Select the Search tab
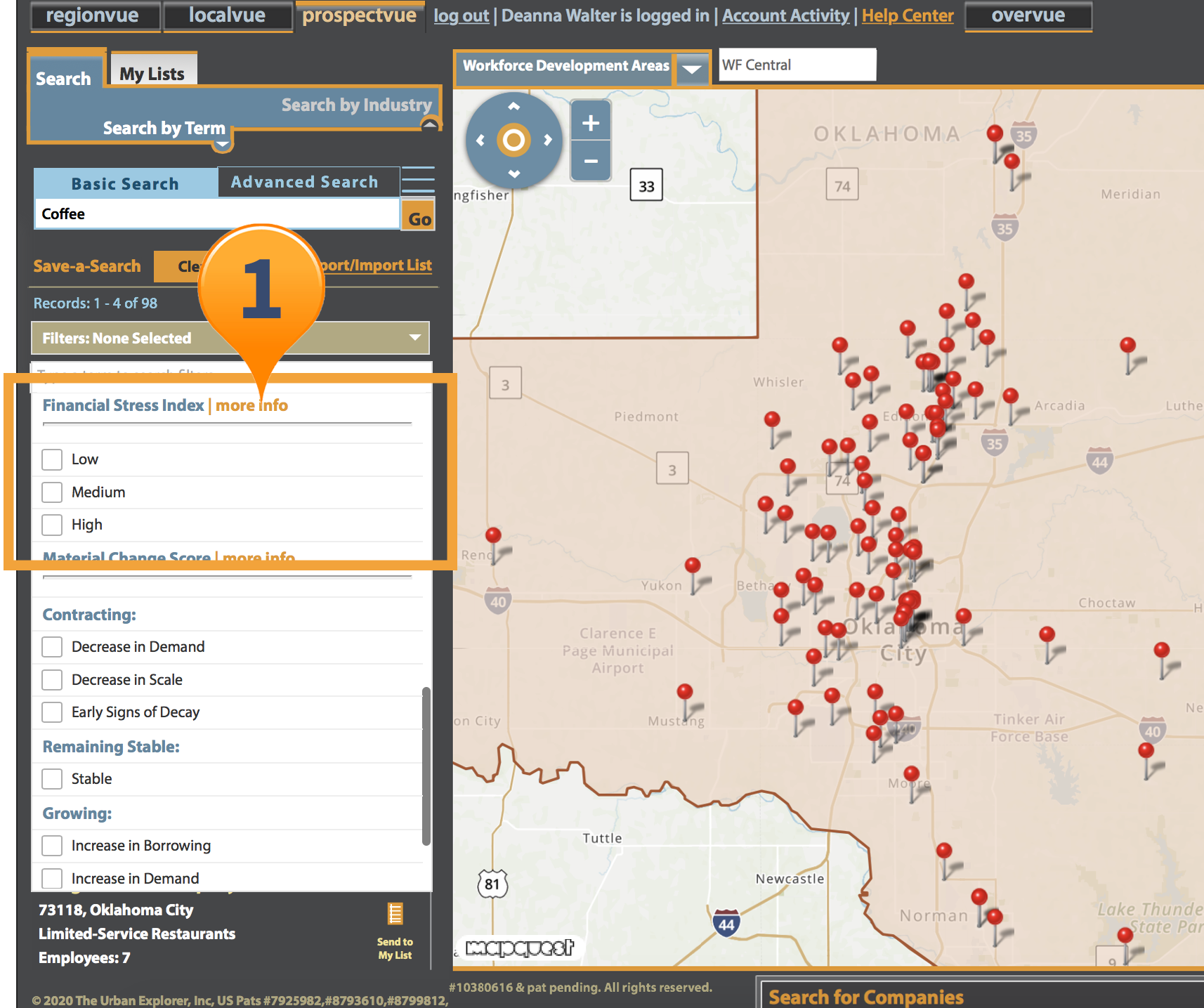Viewport: 1204px width, 1008px height. pos(64,78)
